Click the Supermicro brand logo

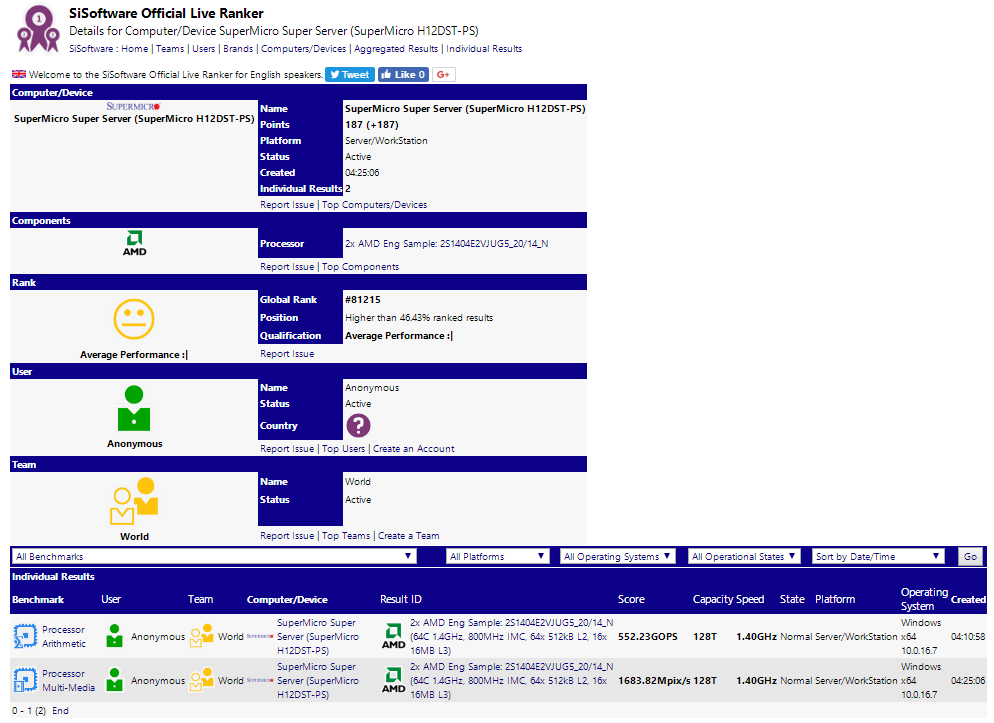133,106
